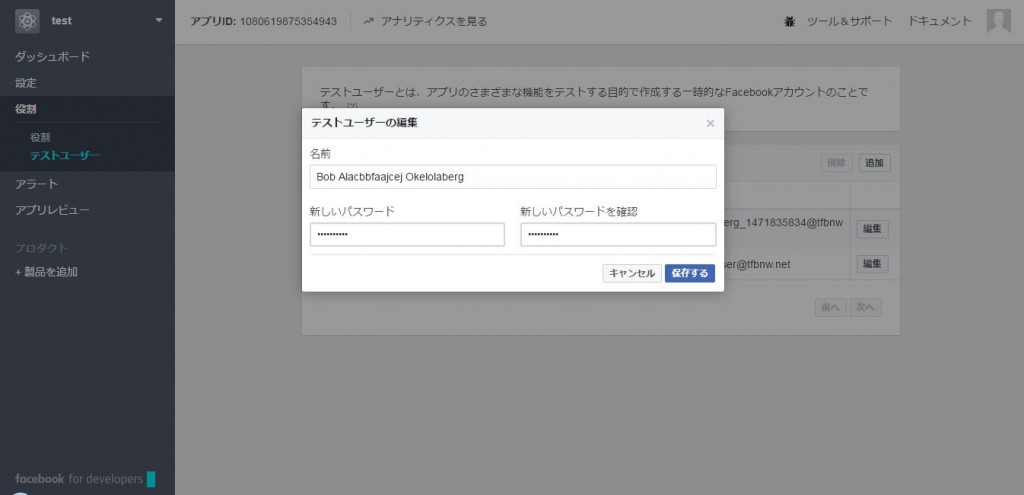The width and height of the screenshot is (1024, 495).
Task: Click the アナリティクスを見る link
Action: tap(434, 22)
